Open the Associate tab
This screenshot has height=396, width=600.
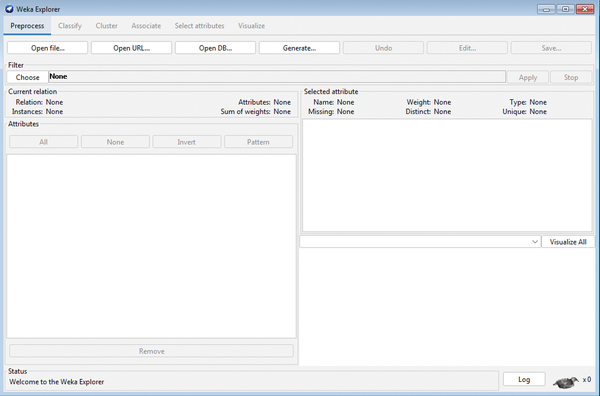[146, 26]
